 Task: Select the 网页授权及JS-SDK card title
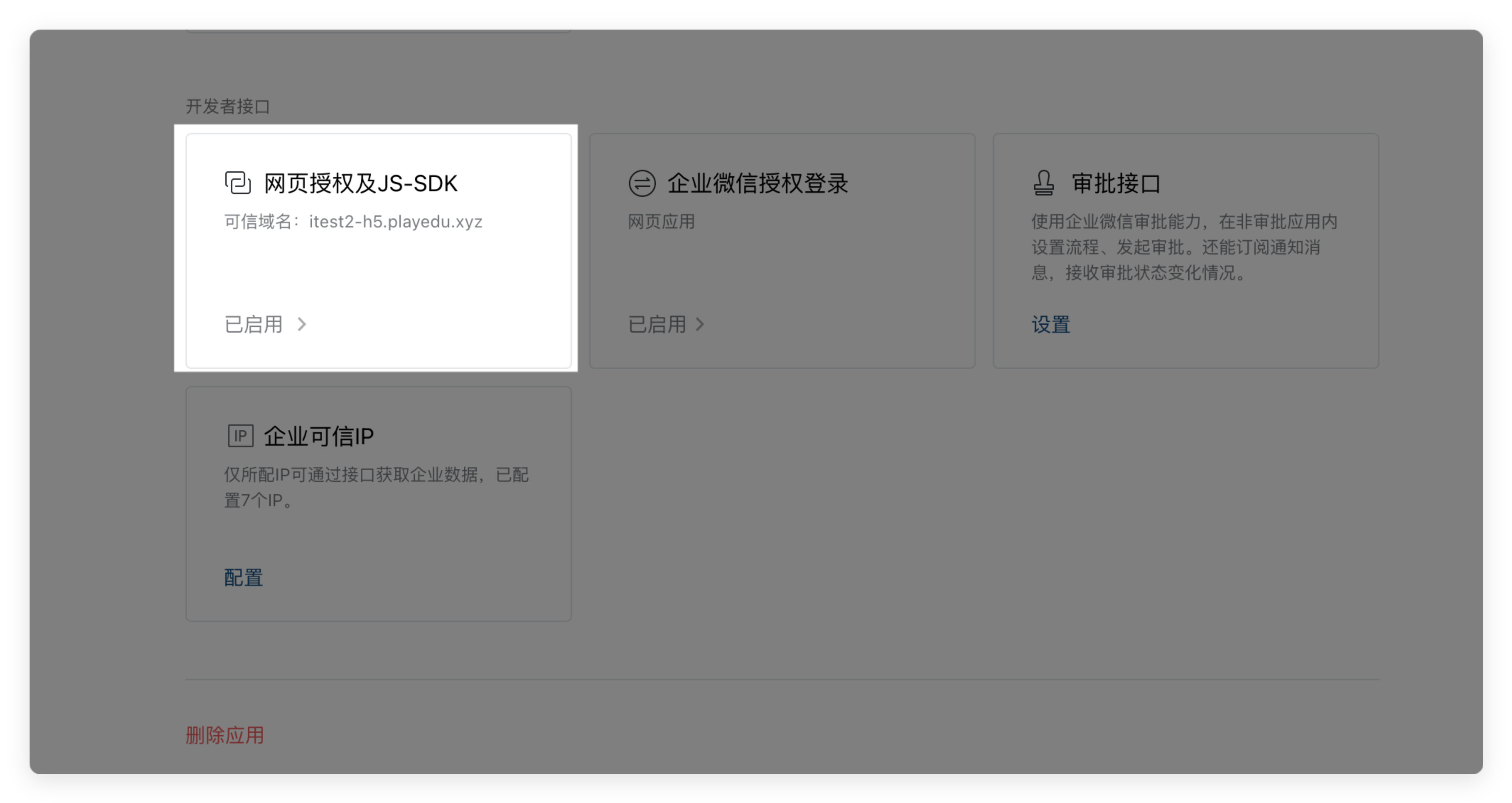point(360,183)
